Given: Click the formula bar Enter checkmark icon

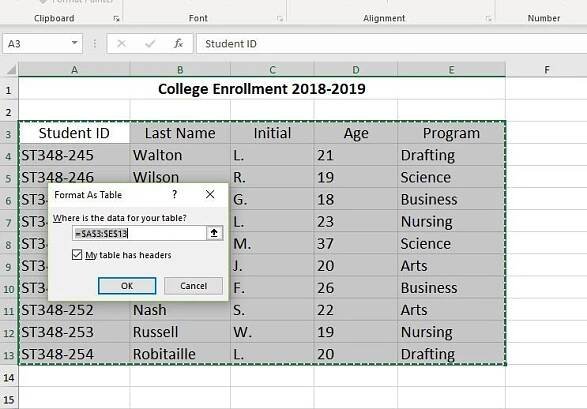Looking at the screenshot, I should tap(150, 44).
